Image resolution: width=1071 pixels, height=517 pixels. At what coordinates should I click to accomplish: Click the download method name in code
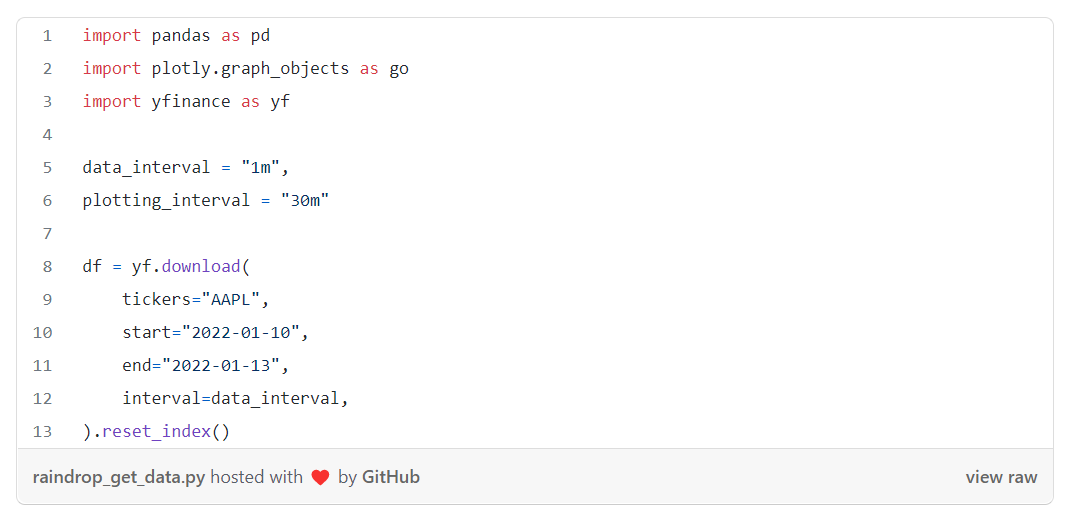point(201,267)
